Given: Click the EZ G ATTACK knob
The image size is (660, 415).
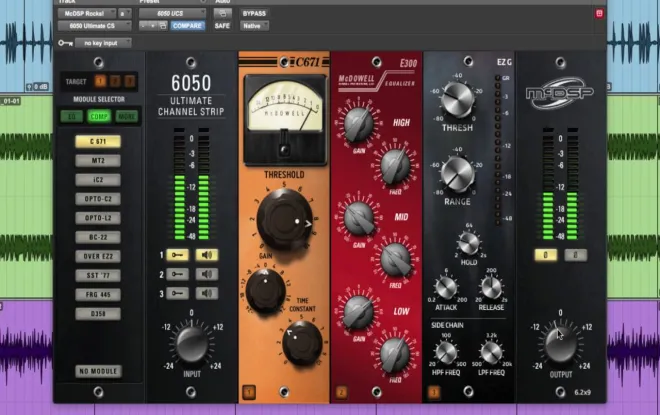Looking at the screenshot, I should tap(446, 288).
